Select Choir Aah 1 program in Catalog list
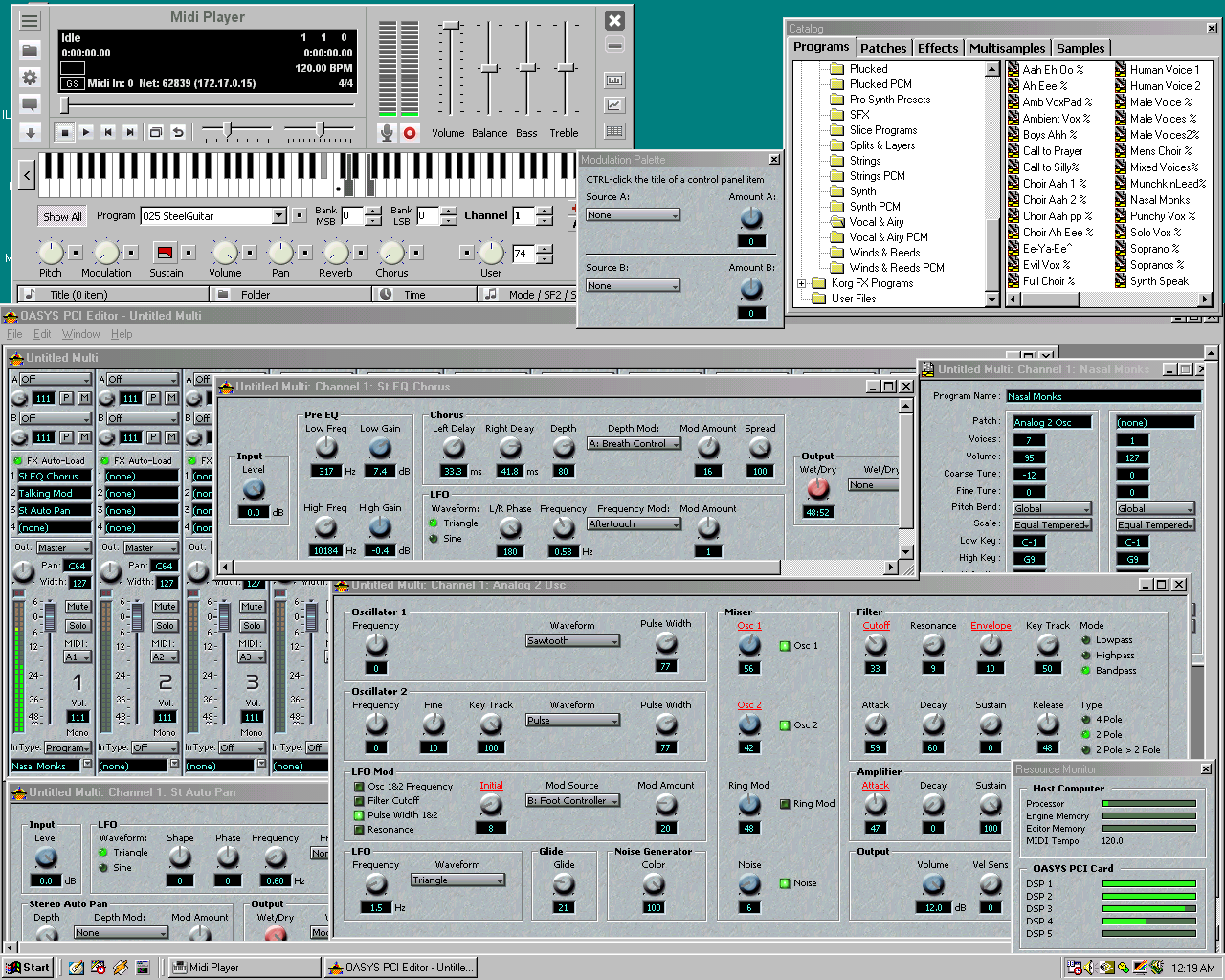The image size is (1225, 980). (1049, 184)
